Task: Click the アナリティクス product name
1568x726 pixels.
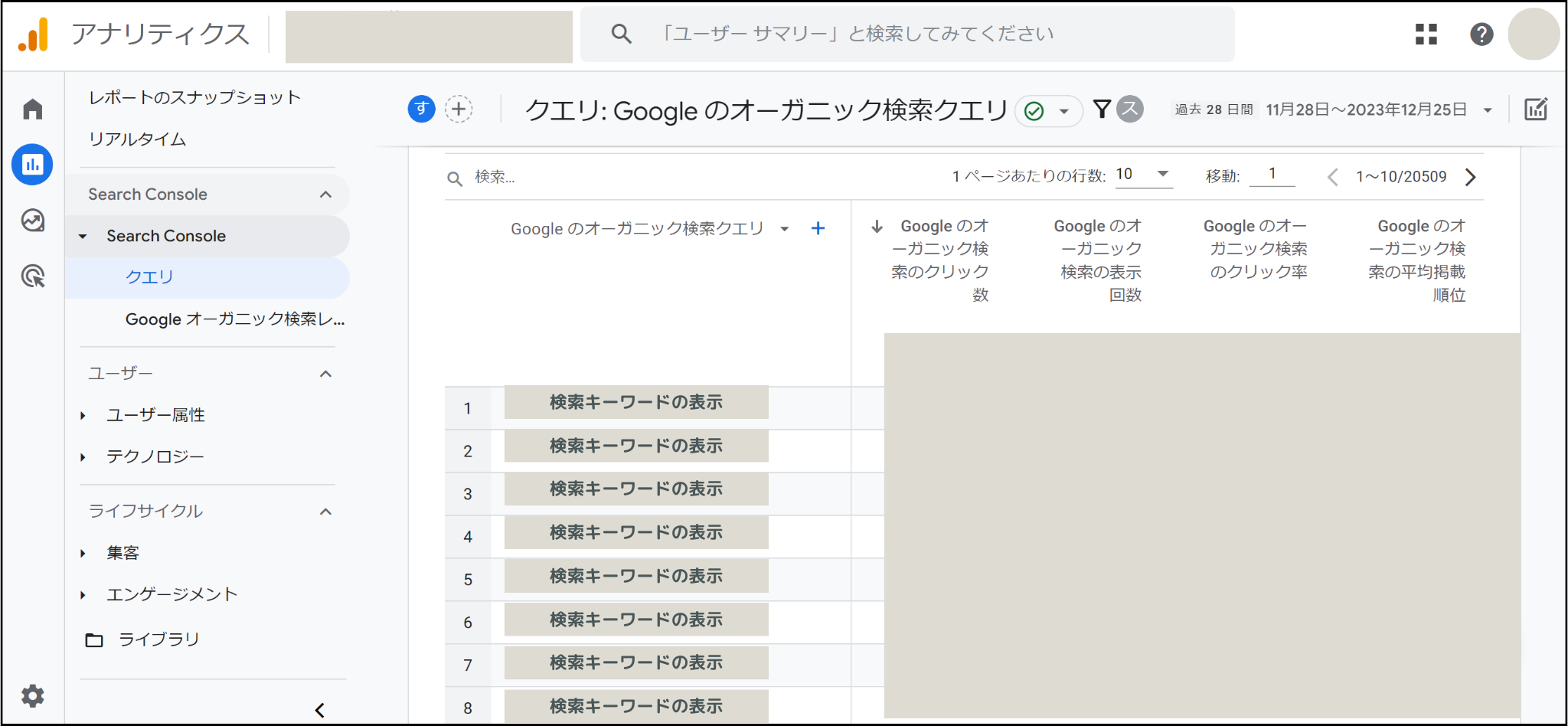Action: tap(161, 34)
